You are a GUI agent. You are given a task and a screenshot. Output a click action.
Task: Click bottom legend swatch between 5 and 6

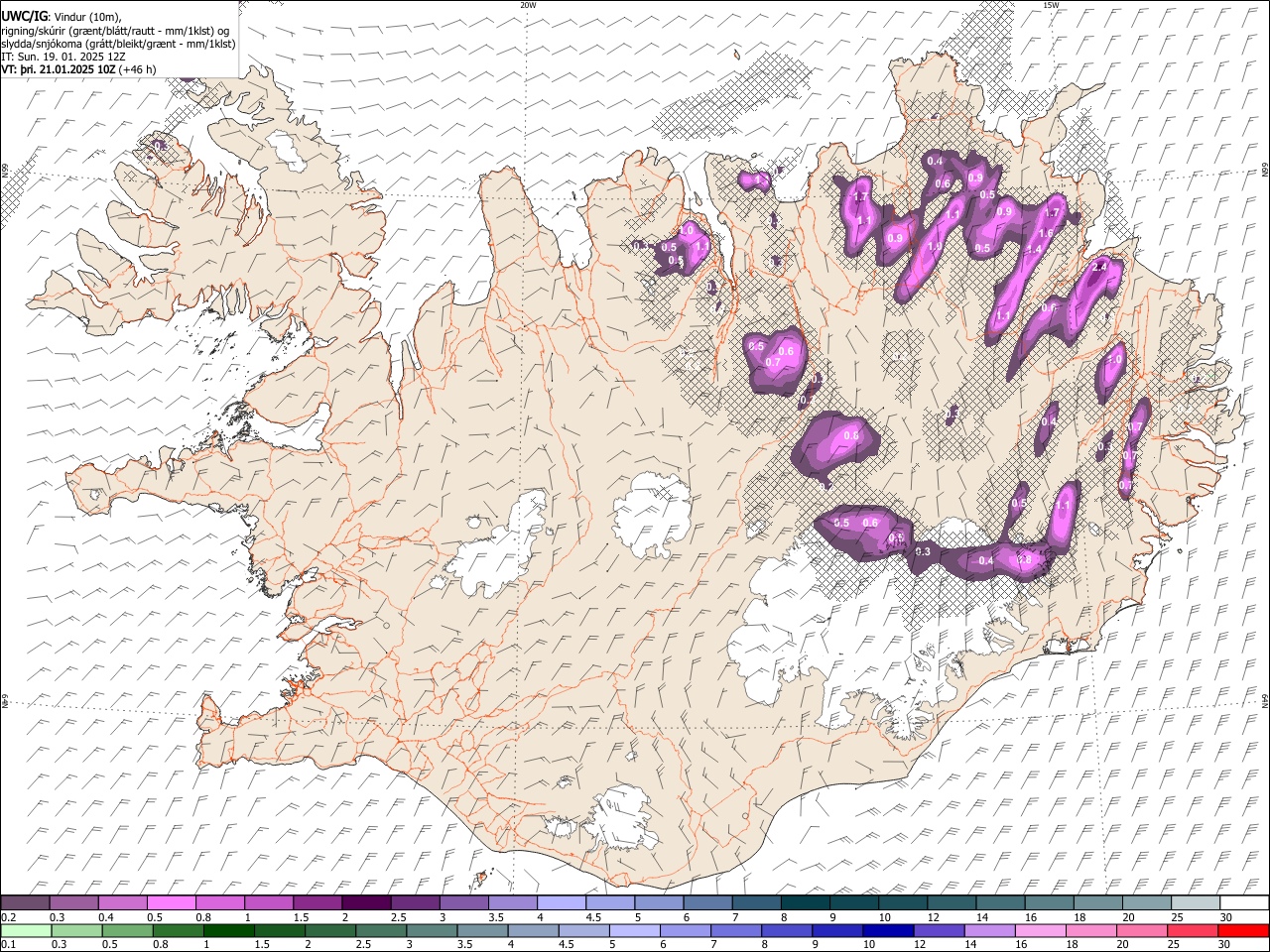click(x=635, y=930)
